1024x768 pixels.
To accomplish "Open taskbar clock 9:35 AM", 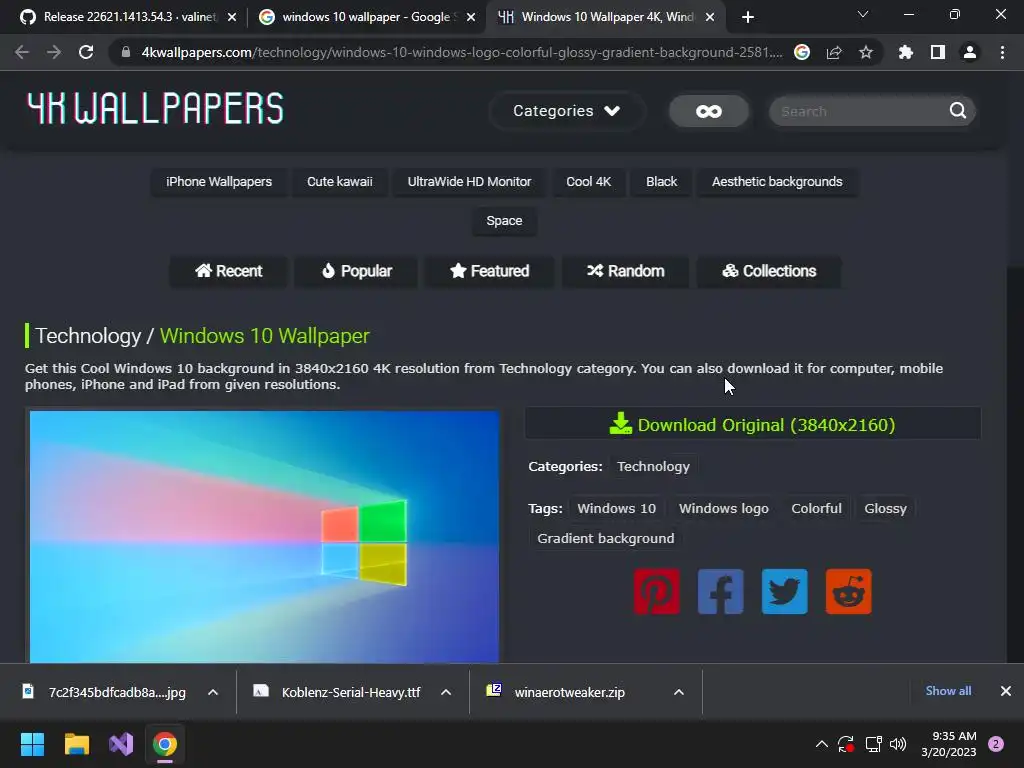I will [x=949, y=744].
